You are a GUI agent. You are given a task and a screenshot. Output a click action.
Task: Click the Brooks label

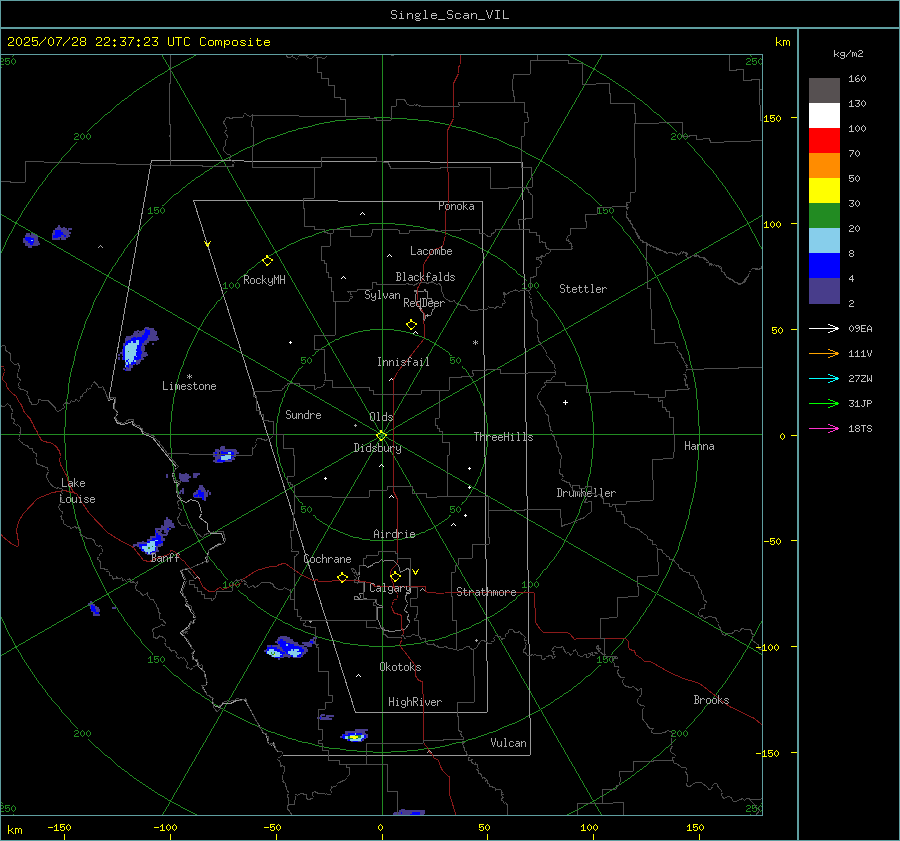pyautogui.click(x=711, y=700)
